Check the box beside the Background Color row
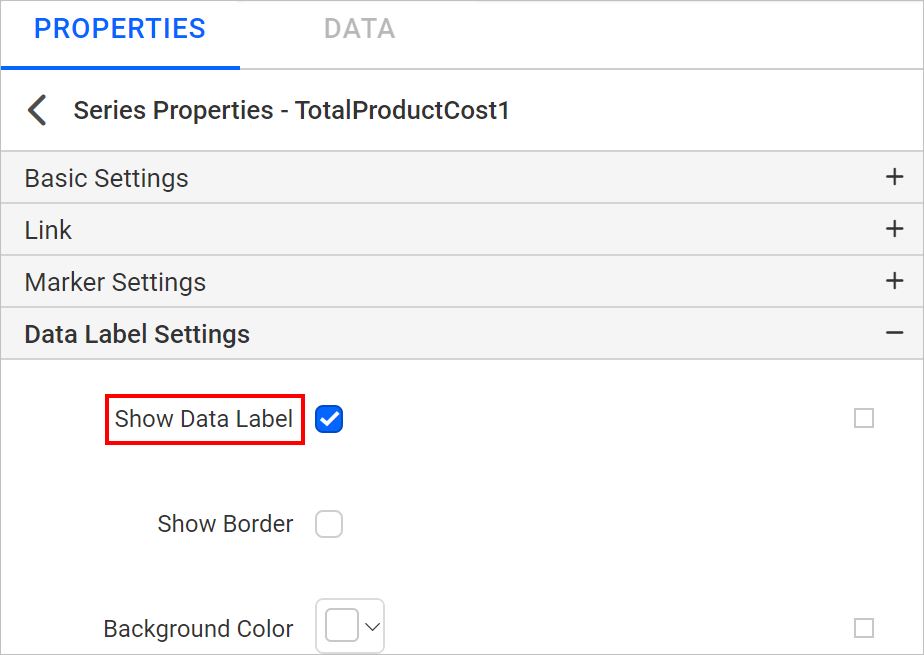This screenshot has height=655, width=924. click(x=864, y=628)
